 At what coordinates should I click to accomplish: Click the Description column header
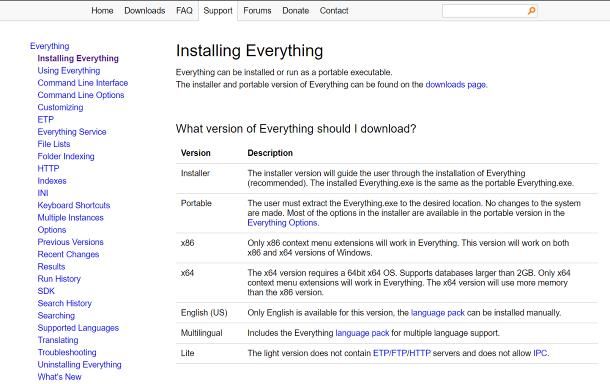click(270, 153)
